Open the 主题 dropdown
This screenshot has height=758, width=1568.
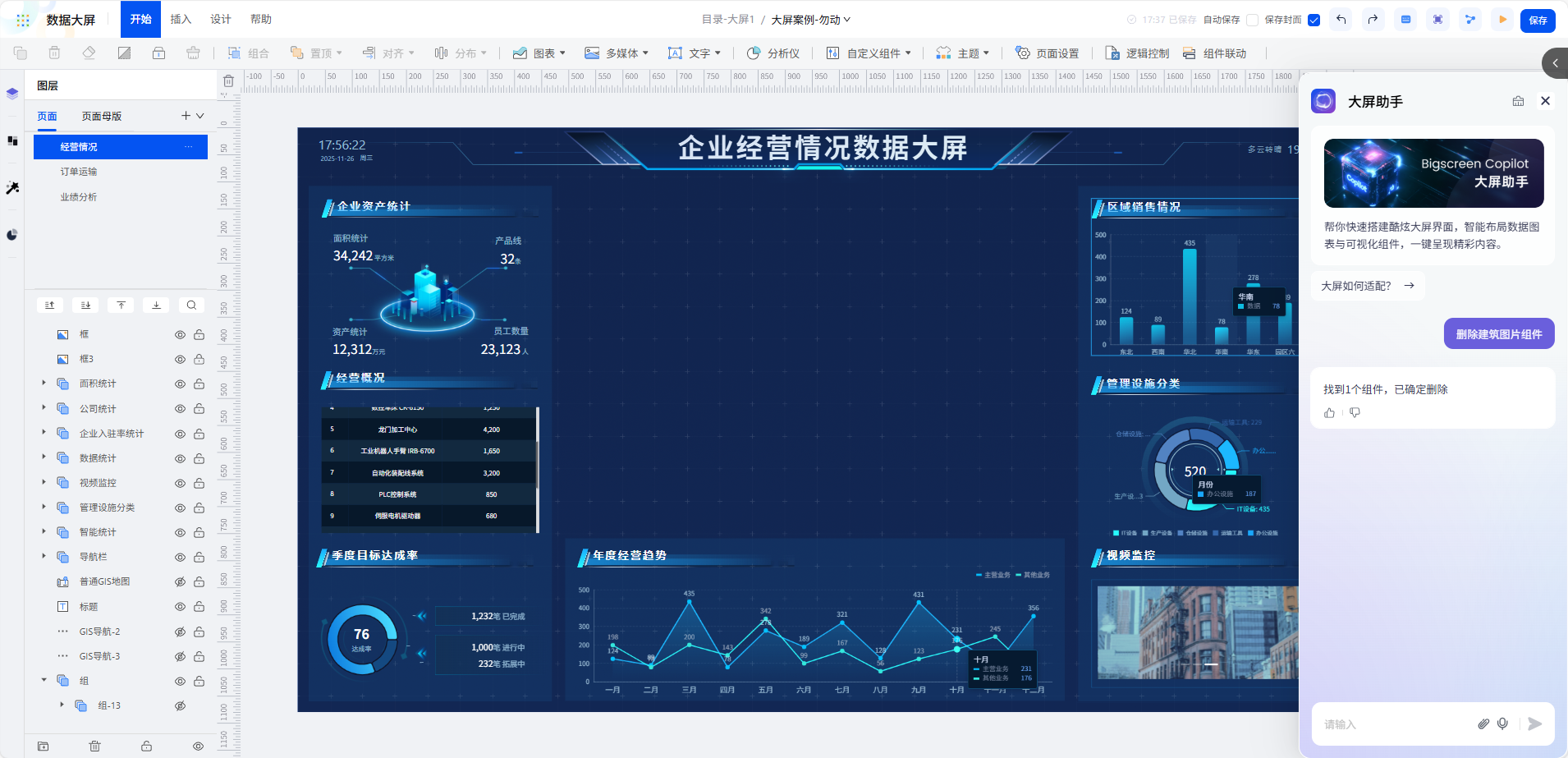(963, 53)
